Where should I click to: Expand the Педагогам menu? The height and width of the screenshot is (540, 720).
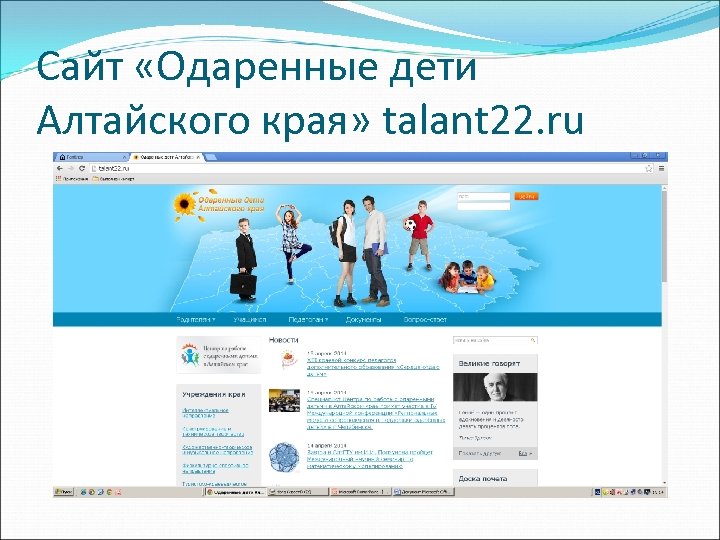point(308,320)
